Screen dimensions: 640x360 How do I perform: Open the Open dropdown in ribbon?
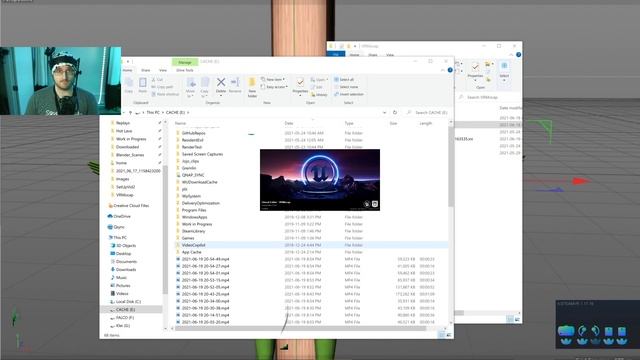(319, 80)
